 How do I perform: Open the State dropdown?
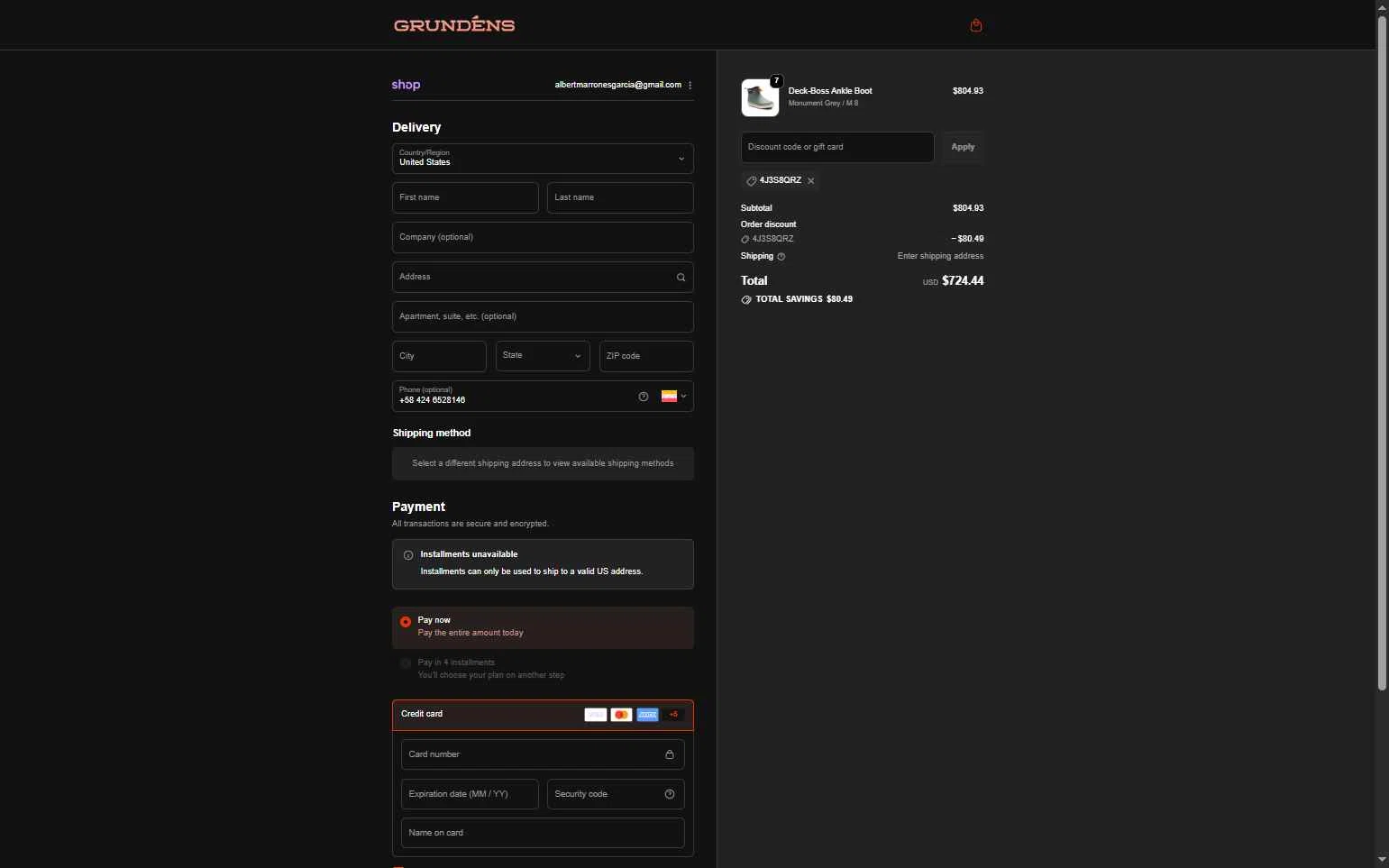click(543, 356)
